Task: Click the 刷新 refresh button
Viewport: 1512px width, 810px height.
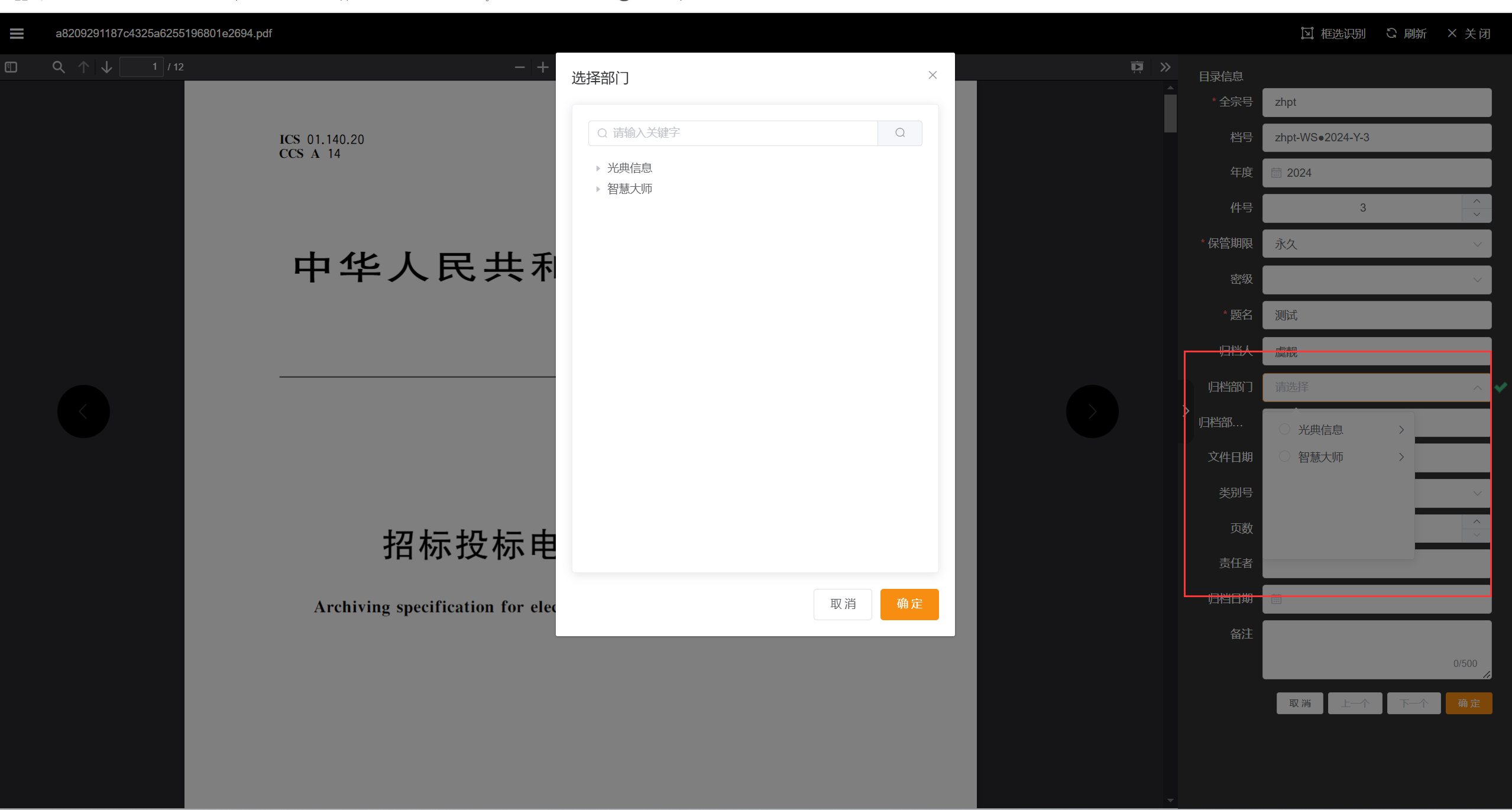Action: 1406,34
